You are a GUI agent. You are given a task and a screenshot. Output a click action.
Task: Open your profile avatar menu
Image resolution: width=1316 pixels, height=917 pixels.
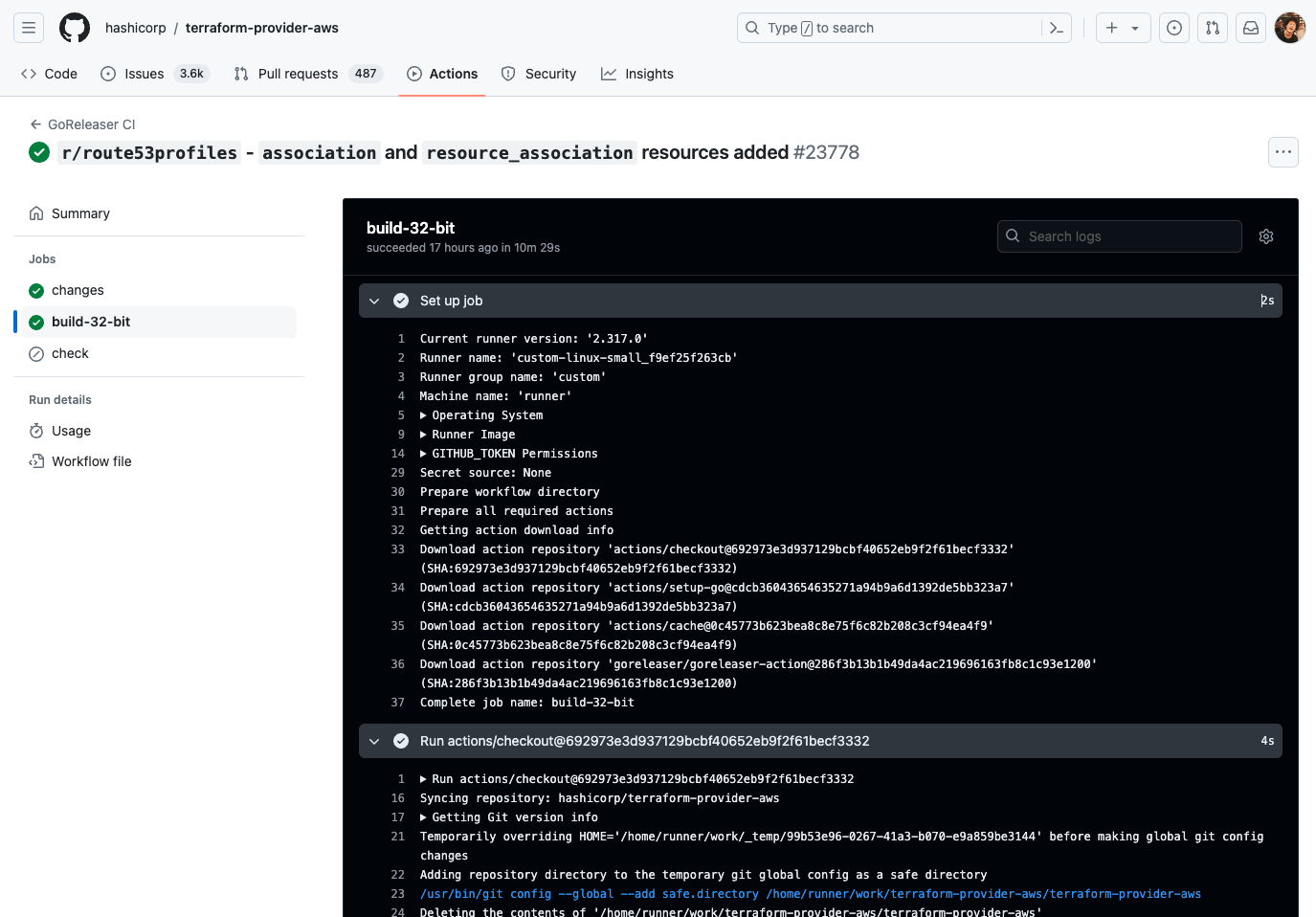point(1289,27)
